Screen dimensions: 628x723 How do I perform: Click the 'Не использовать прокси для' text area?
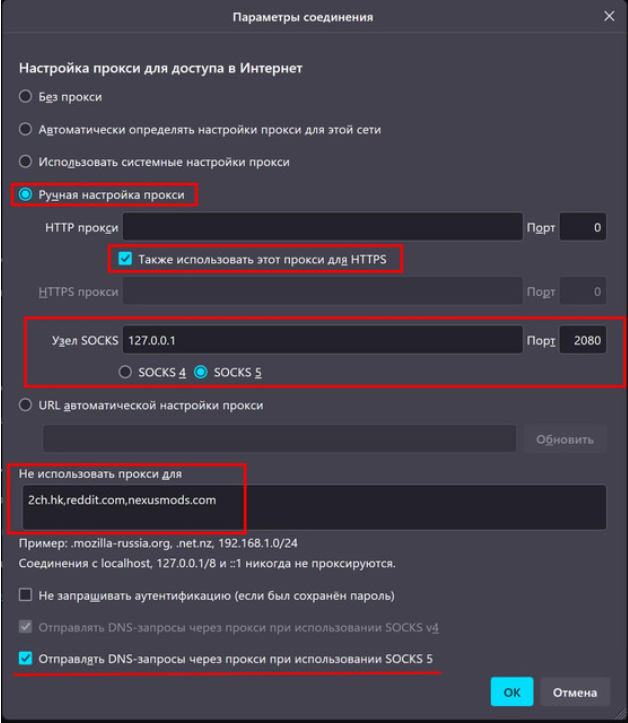click(314, 507)
